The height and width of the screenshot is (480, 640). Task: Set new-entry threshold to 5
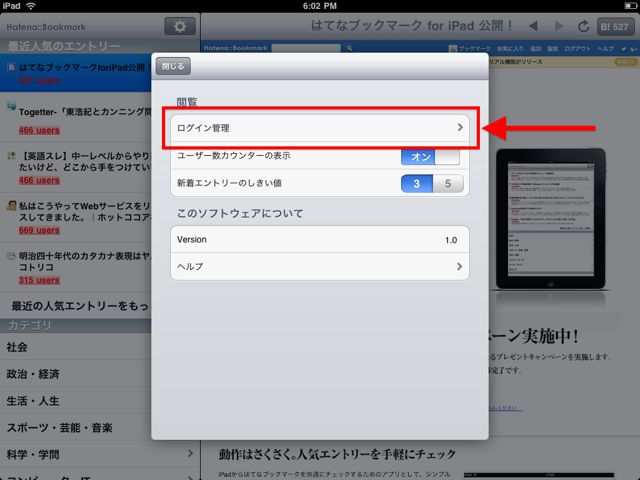coord(448,184)
